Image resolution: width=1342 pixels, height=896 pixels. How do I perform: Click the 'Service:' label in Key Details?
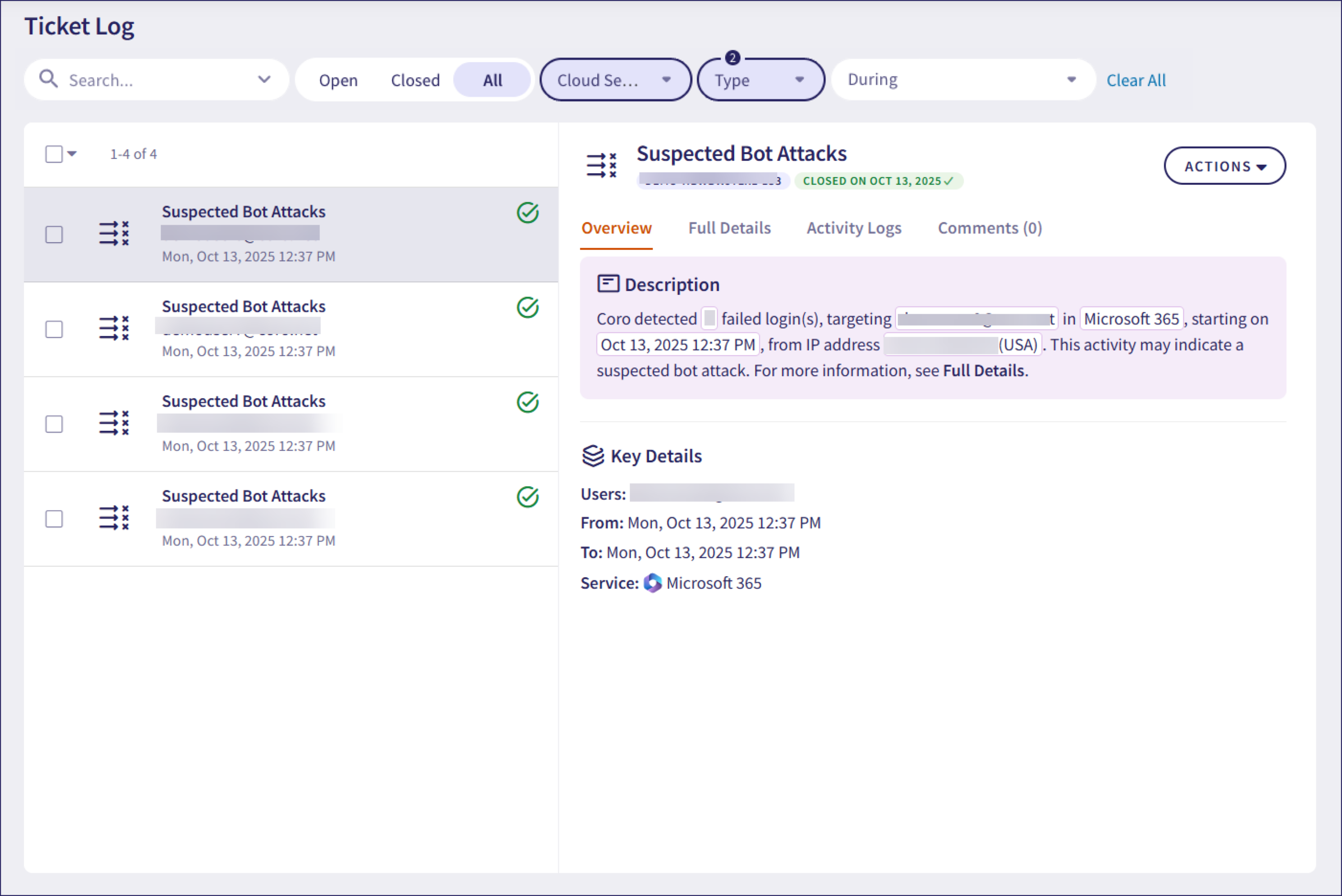click(x=610, y=583)
